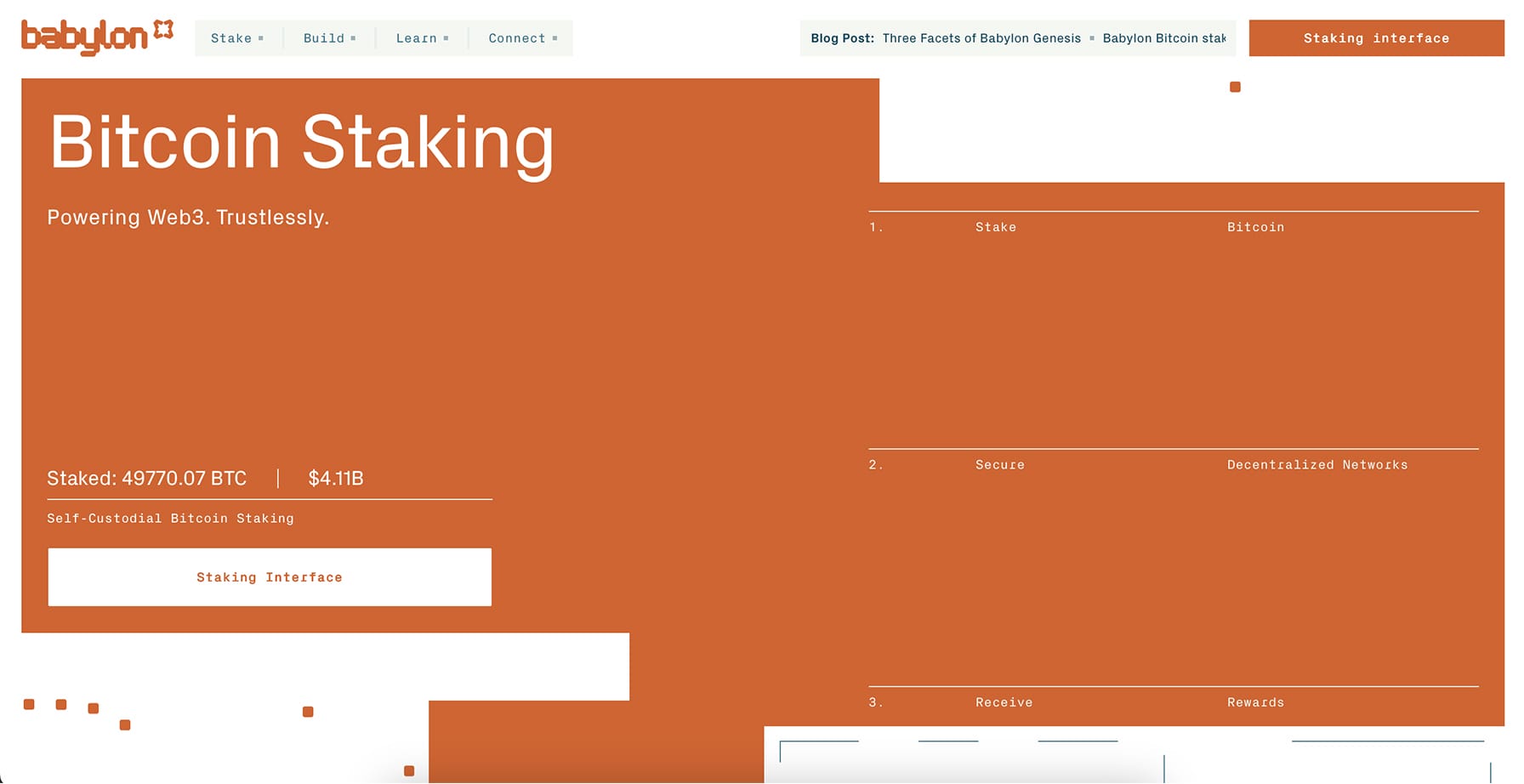The height and width of the screenshot is (784, 1524).
Task: Click the Babylon logo
Action: (97, 37)
